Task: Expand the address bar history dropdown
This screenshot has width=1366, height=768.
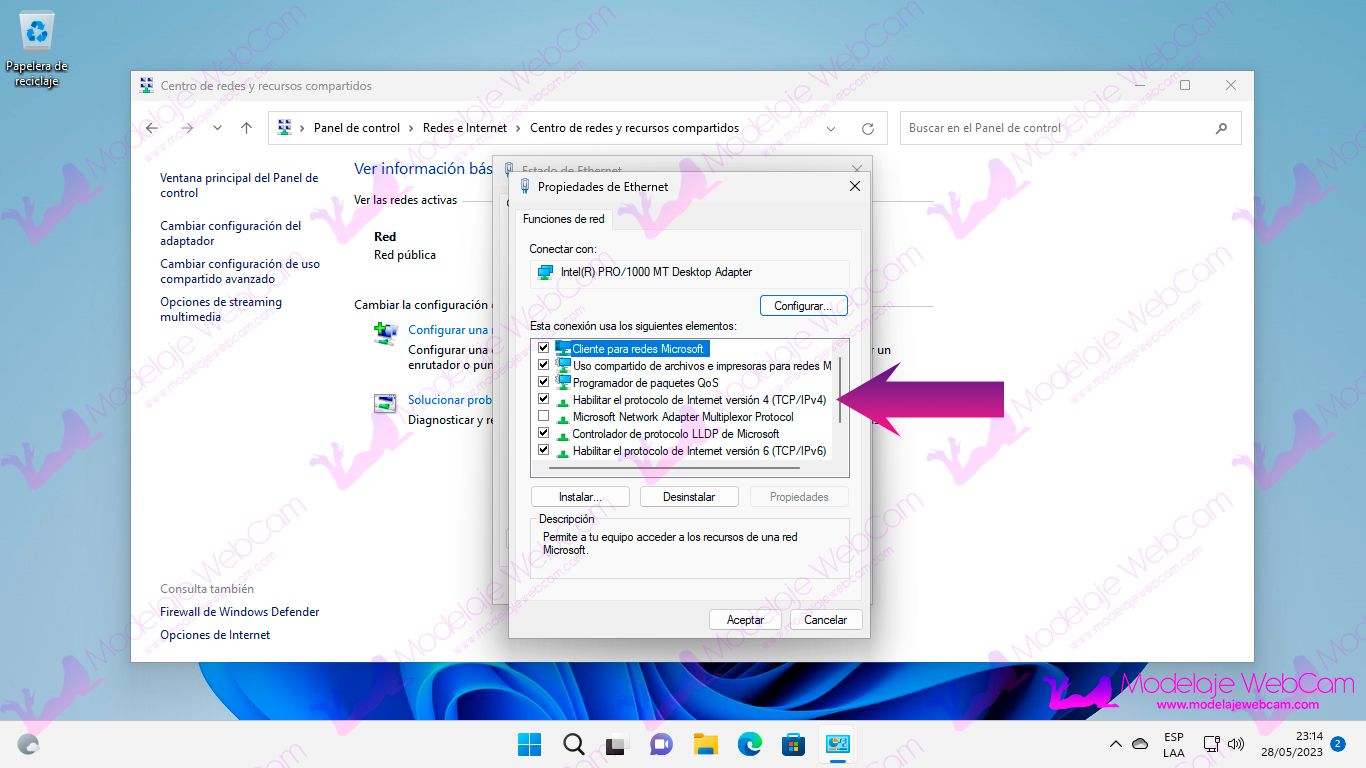Action: tap(831, 129)
